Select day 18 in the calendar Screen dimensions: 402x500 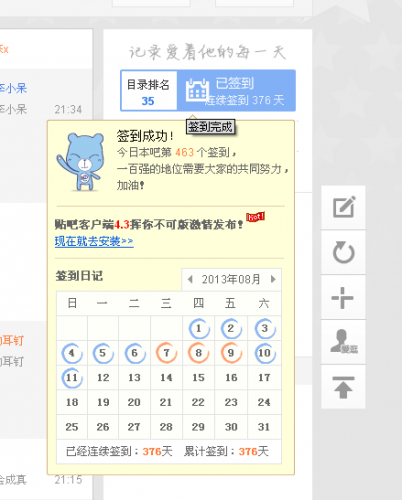coord(72,402)
